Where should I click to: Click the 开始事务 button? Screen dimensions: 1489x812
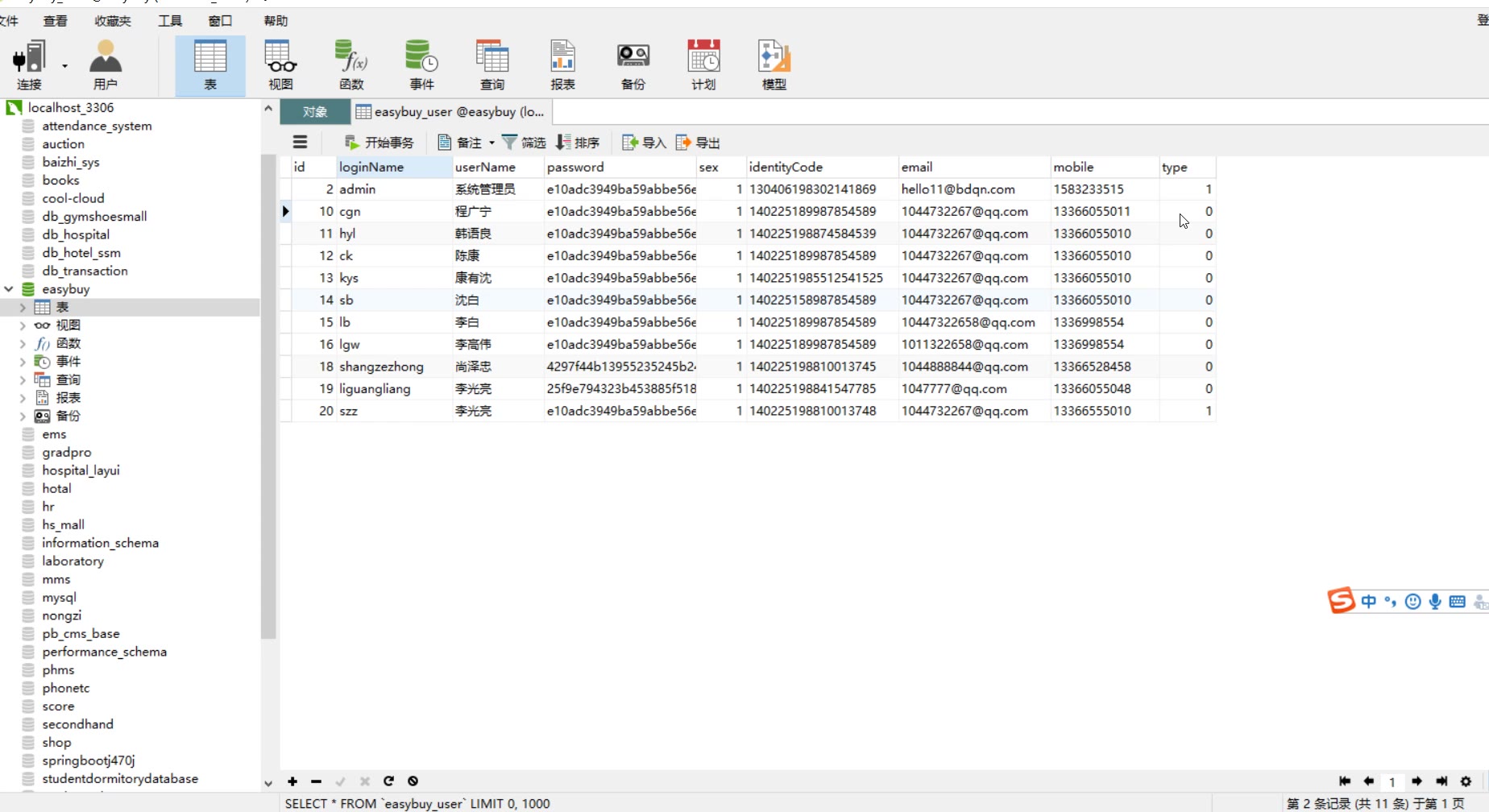(380, 143)
